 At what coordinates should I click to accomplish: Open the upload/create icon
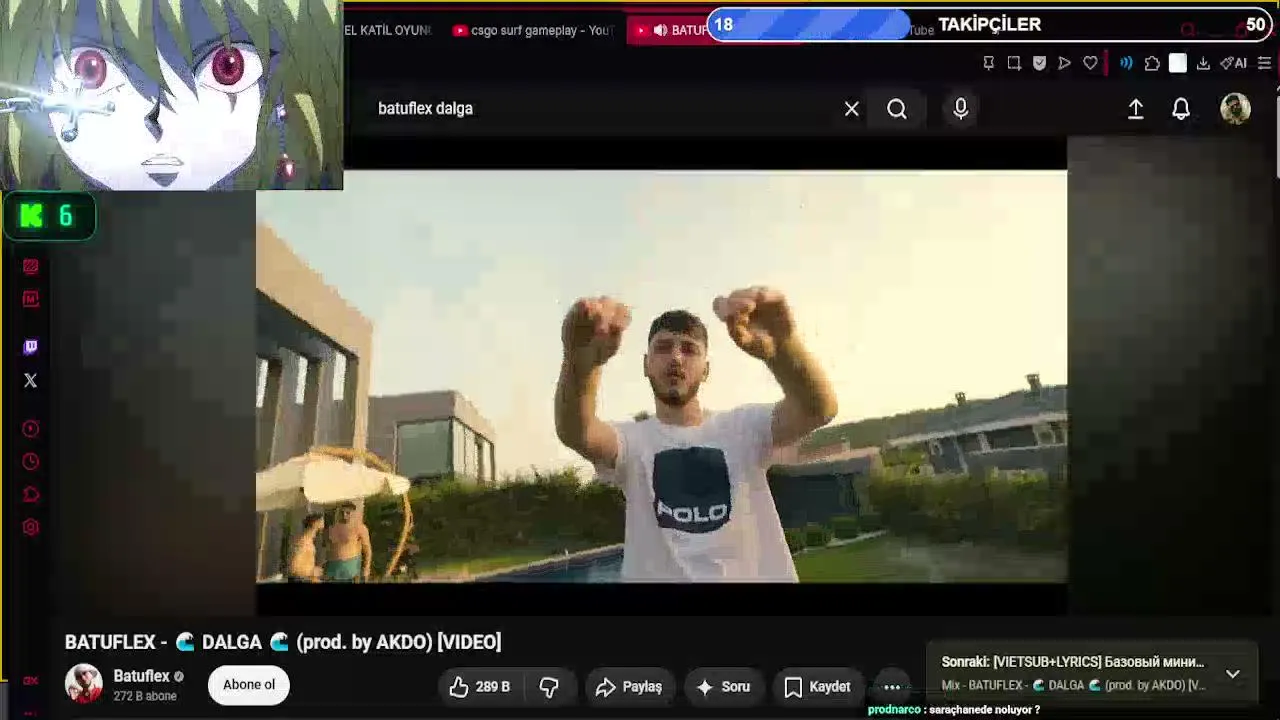tap(1136, 109)
